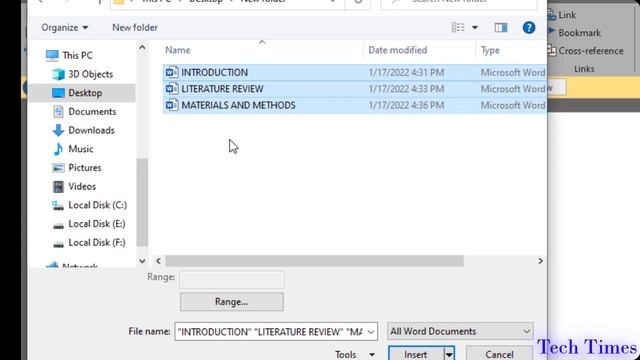Click the Downloads arrow icon
This screenshot has width=640, height=360.
[x=58, y=130]
